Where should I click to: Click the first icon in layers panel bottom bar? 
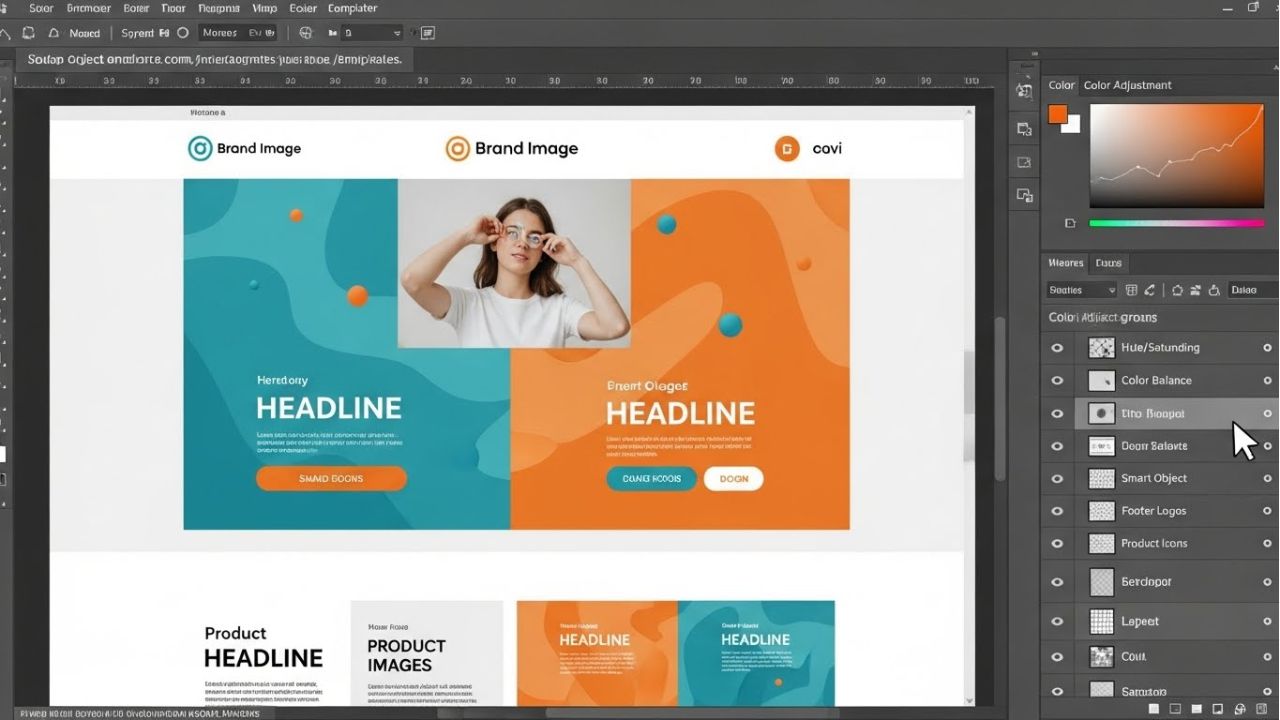pyautogui.click(x=1153, y=709)
